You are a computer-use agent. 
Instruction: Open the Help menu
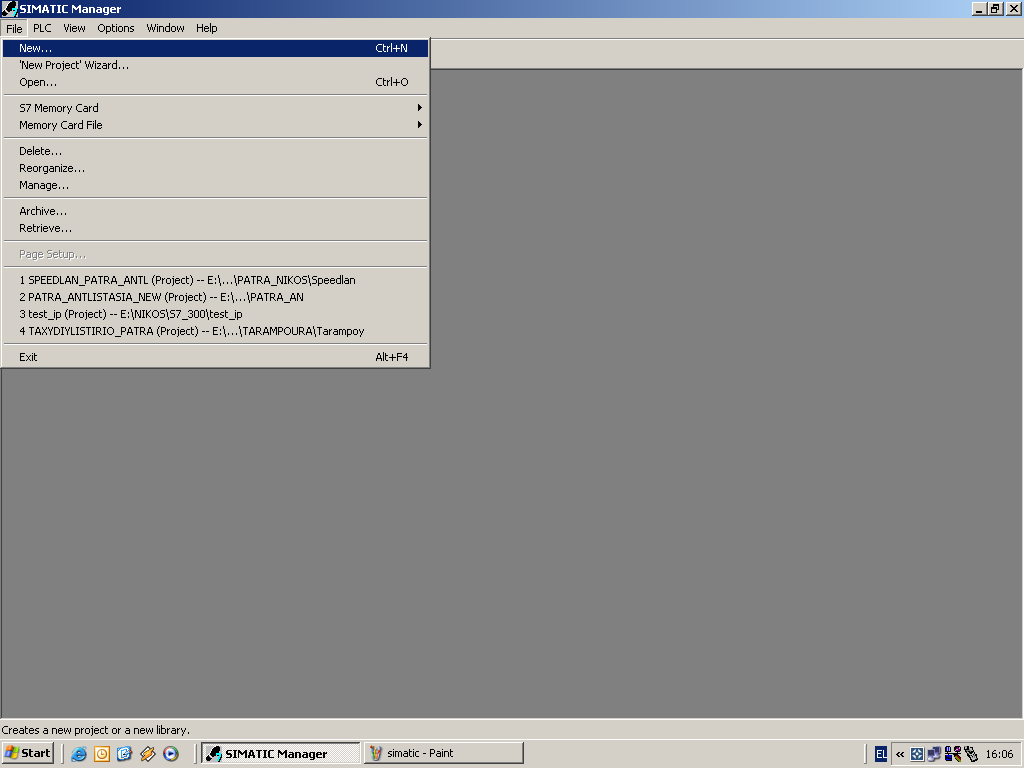(x=206, y=28)
